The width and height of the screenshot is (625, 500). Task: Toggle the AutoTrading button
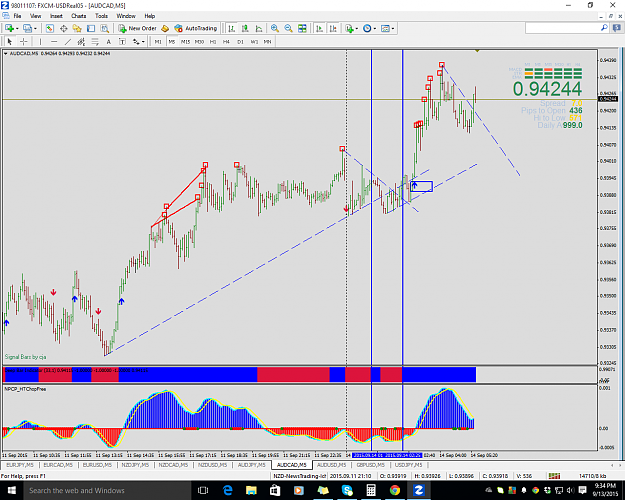(x=196, y=28)
